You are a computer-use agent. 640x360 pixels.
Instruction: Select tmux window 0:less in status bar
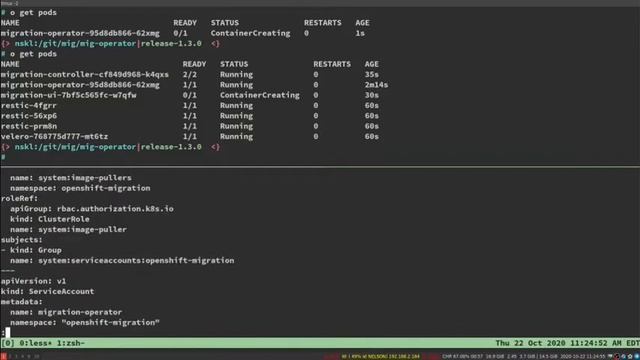click(x=36, y=343)
